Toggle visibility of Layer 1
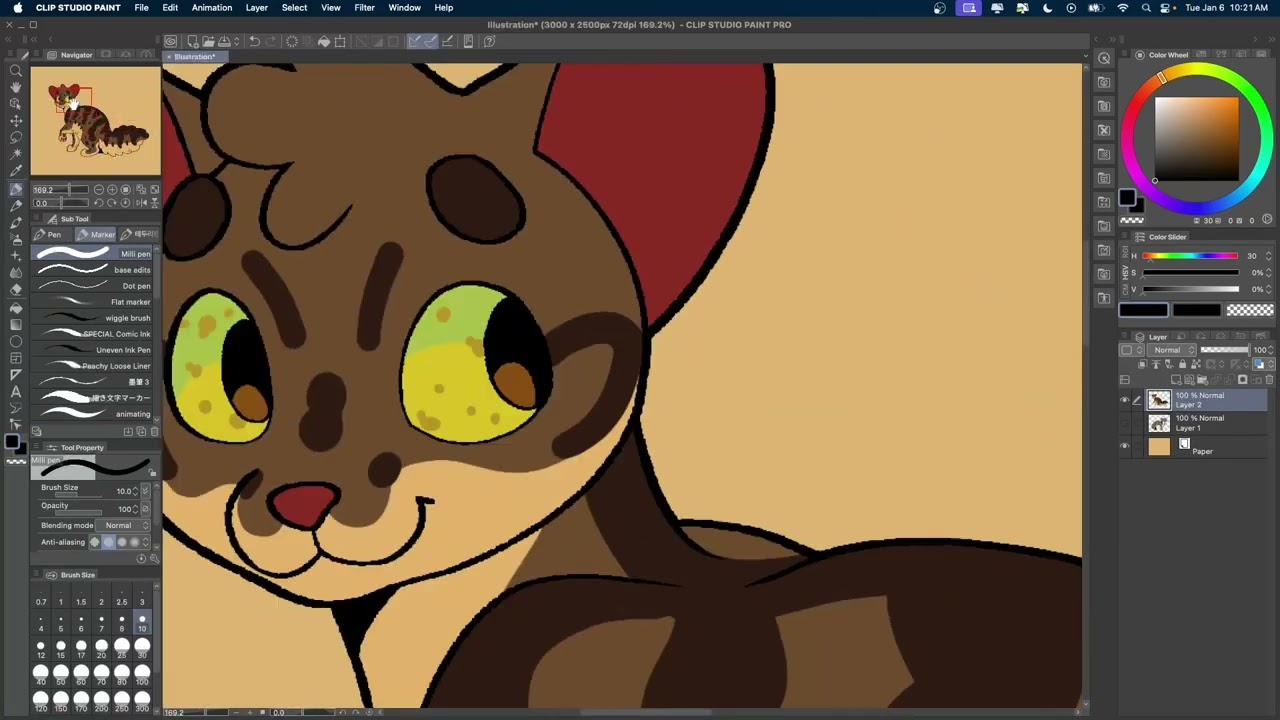Viewport: 1280px width, 720px height. click(x=1124, y=423)
